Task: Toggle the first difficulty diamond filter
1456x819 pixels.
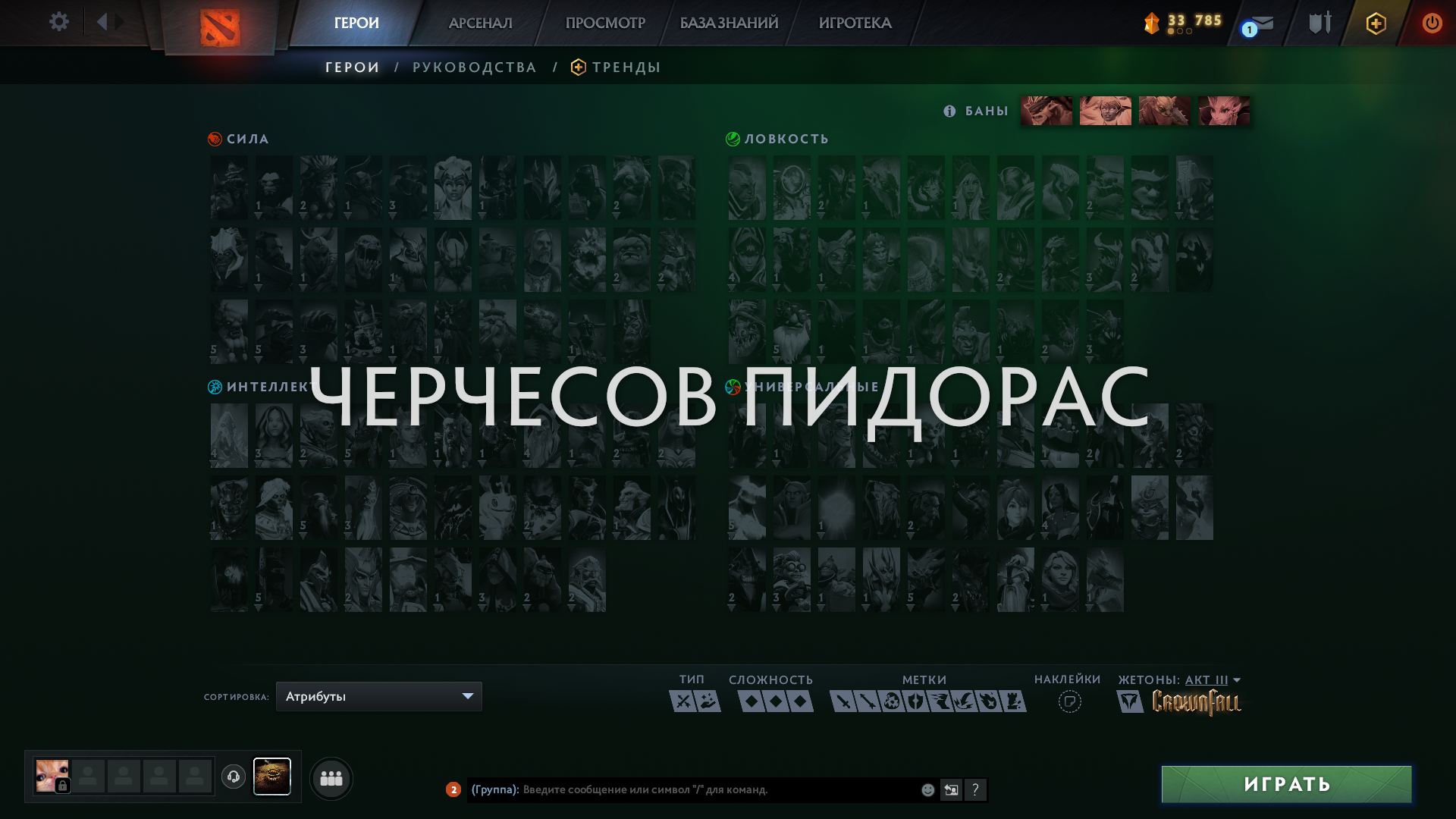Action: point(751,701)
